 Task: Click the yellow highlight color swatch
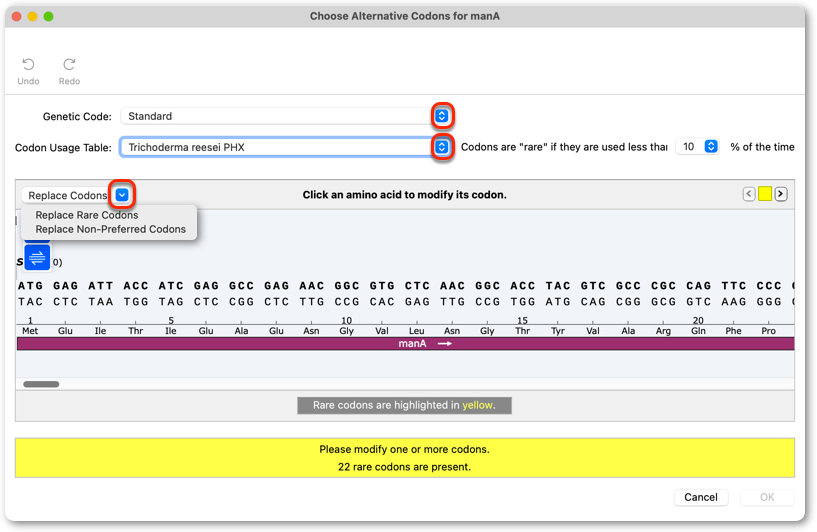tap(765, 194)
